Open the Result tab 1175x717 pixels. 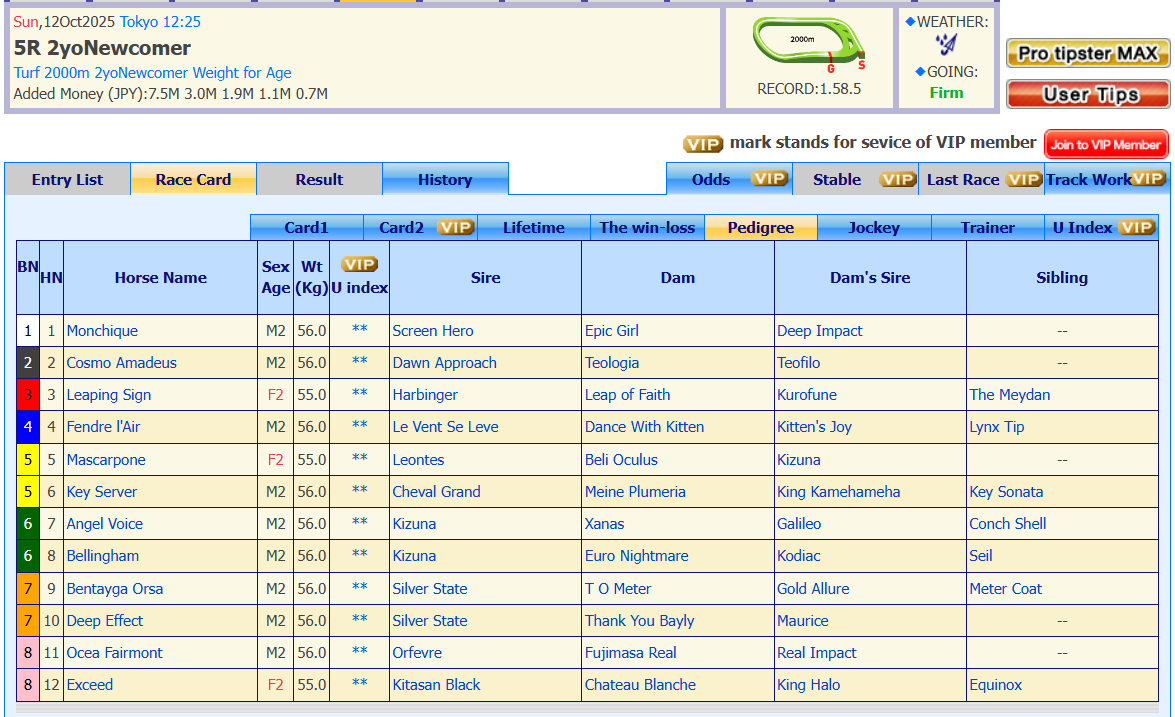pyautogui.click(x=319, y=180)
